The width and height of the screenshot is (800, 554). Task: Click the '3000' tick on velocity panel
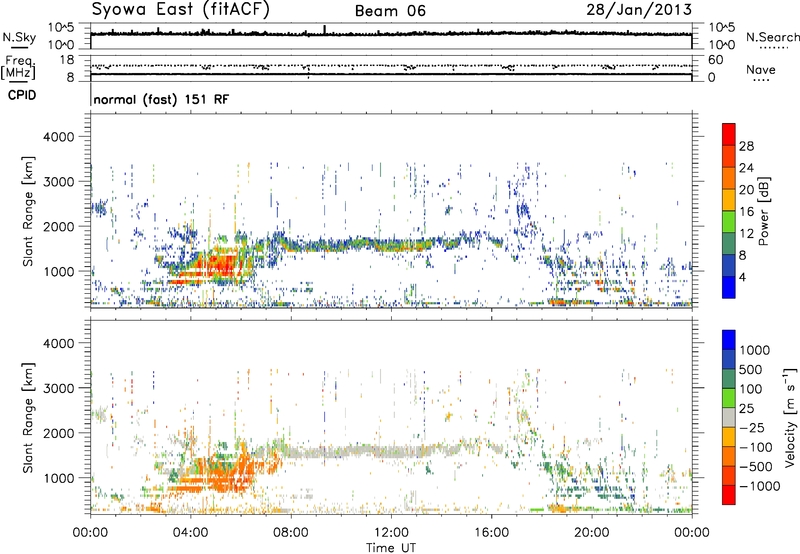(x=58, y=388)
